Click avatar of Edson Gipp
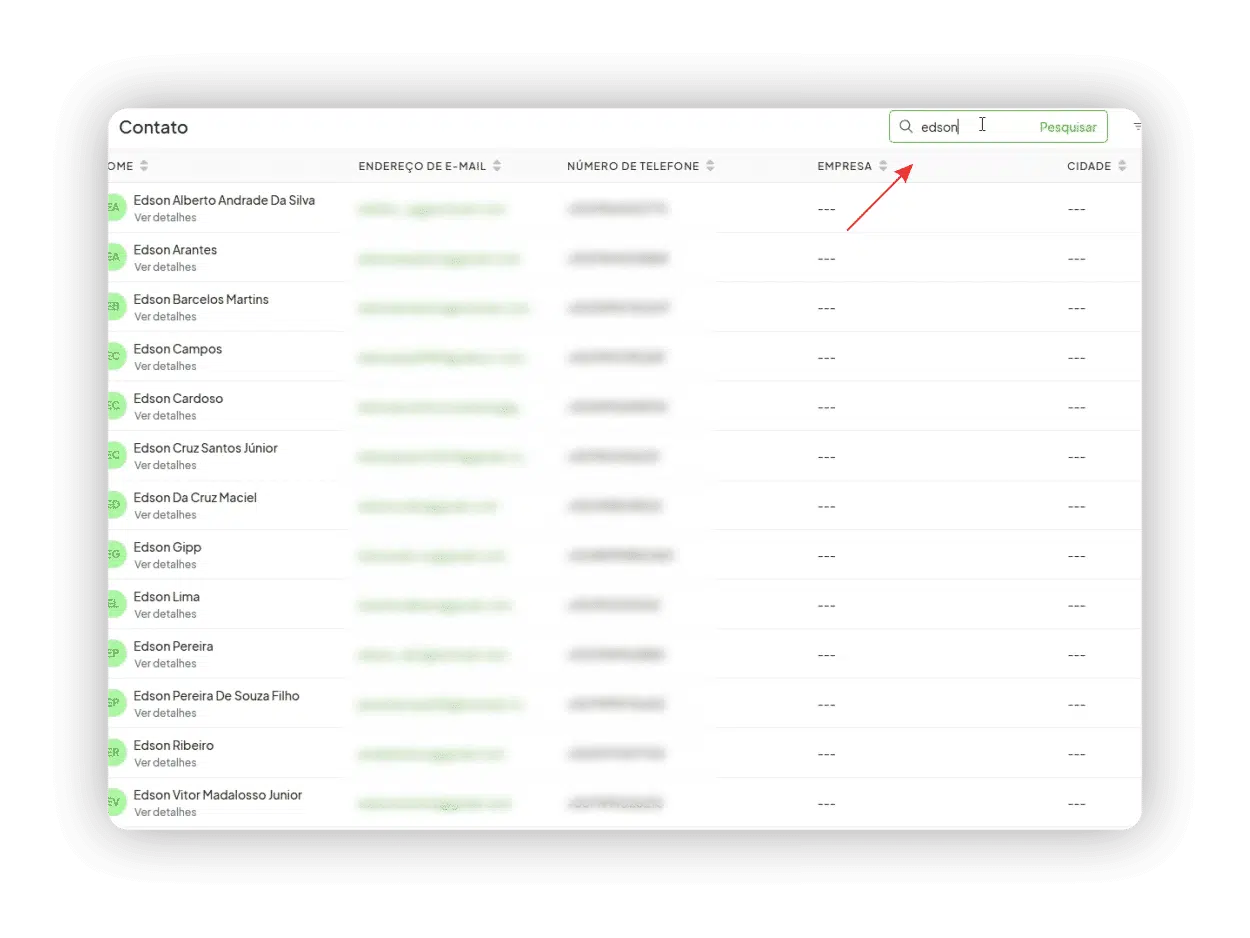The height and width of the screenshot is (938, 1250). point(116,554)
